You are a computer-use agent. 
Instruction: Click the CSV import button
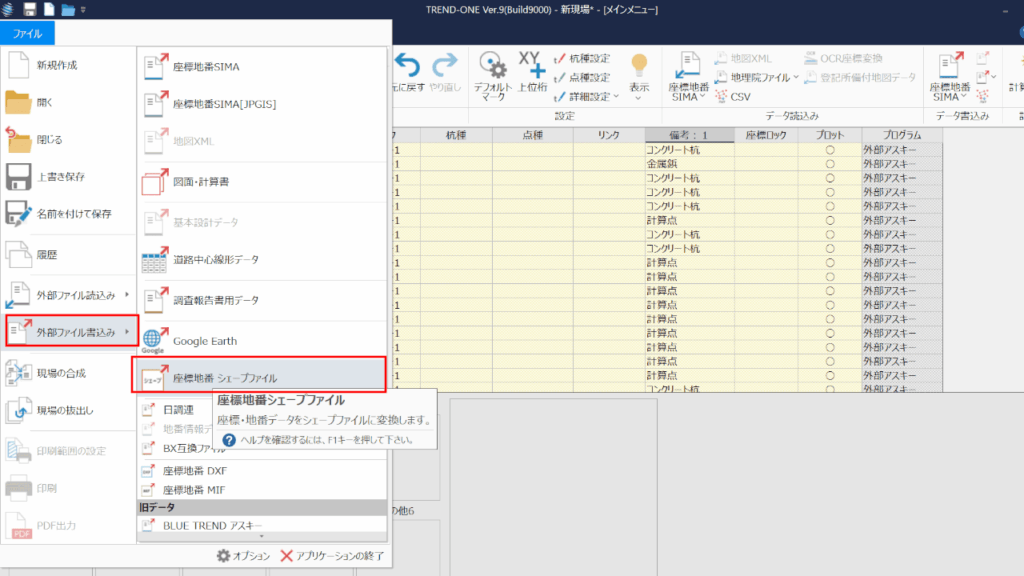[x=733, y=97]
